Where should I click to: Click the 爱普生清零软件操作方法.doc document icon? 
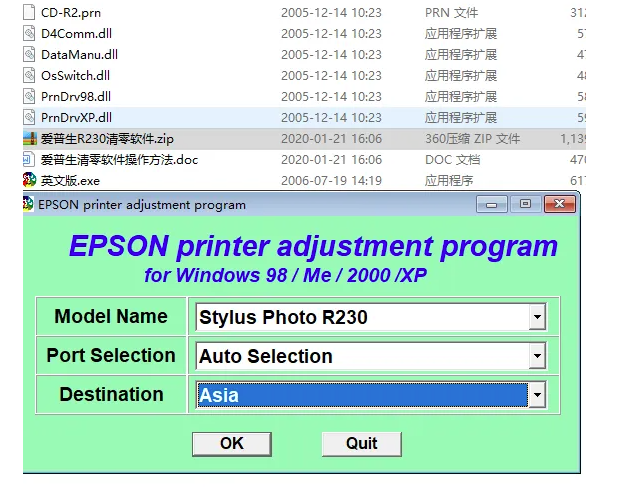tap(29, 159)
